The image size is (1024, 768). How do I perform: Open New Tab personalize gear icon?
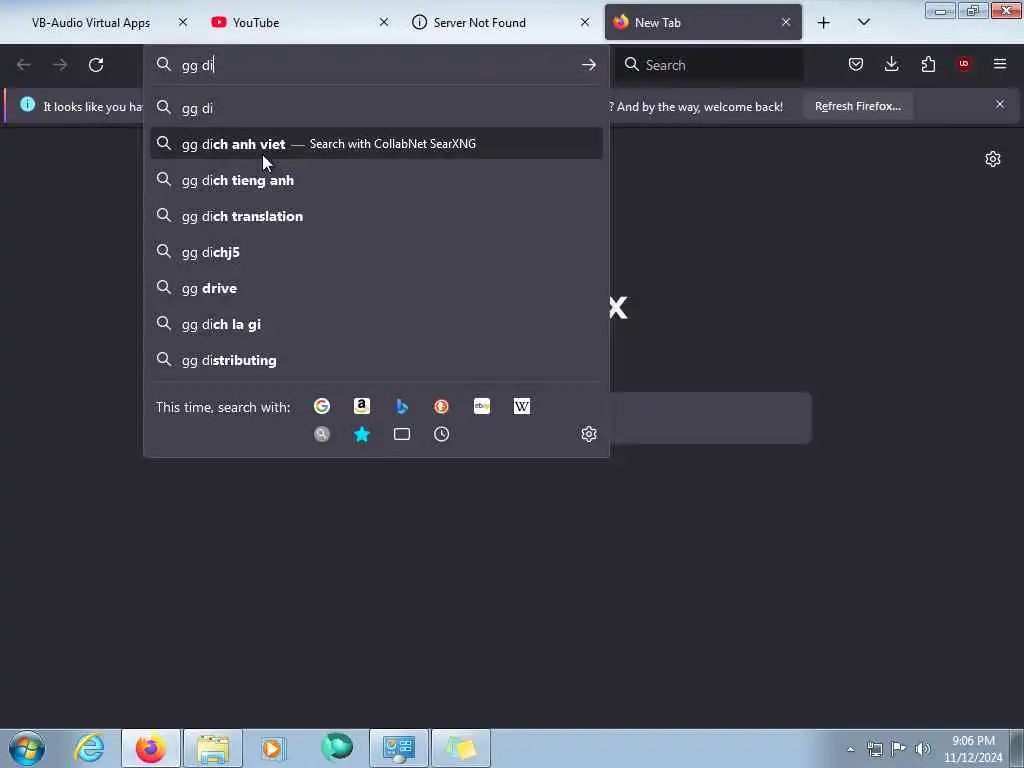point(993,159)
